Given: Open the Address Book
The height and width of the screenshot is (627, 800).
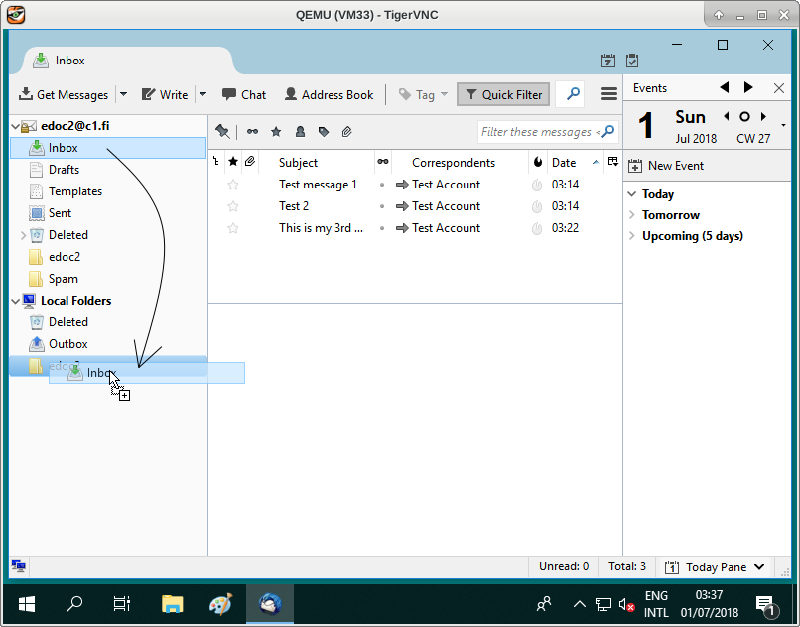Looking at the screenshot, I should (x=328, y=94).
